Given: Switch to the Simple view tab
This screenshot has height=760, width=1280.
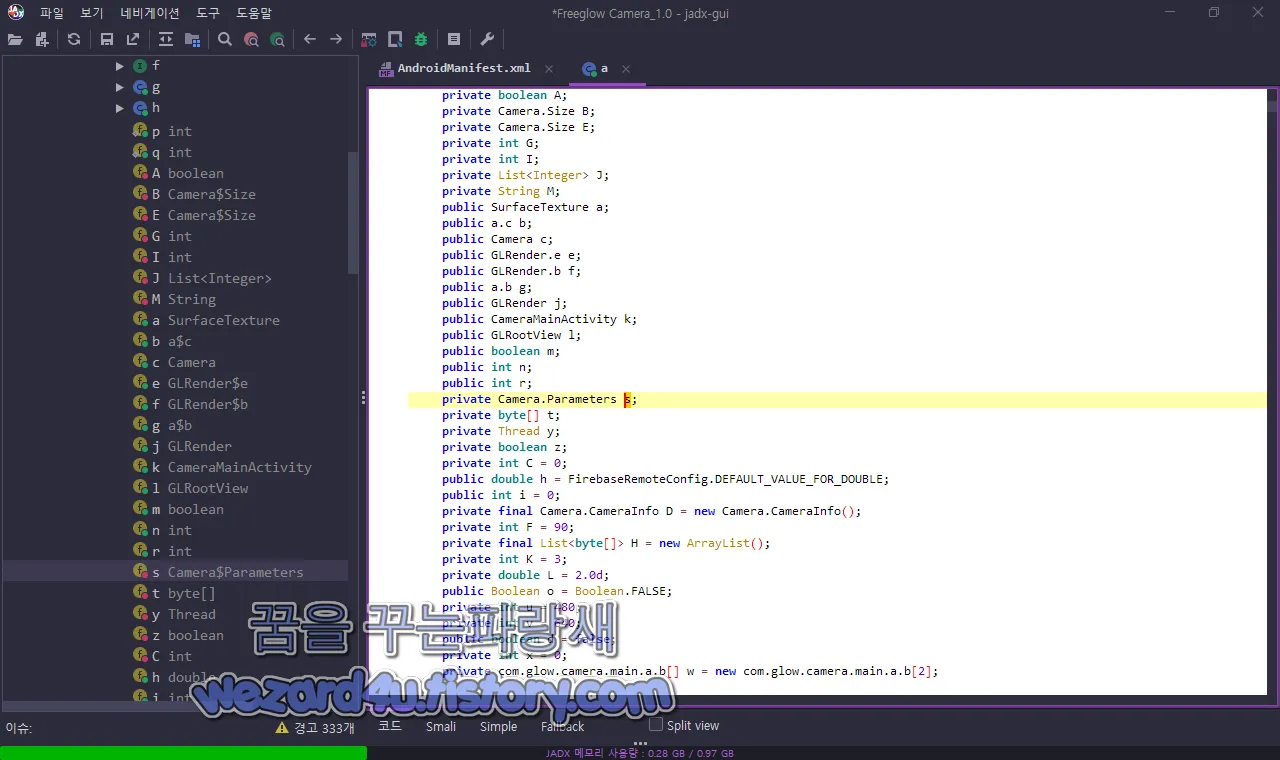Looking at the screenshot, I should pyautogui.click(x=498, y=726).
